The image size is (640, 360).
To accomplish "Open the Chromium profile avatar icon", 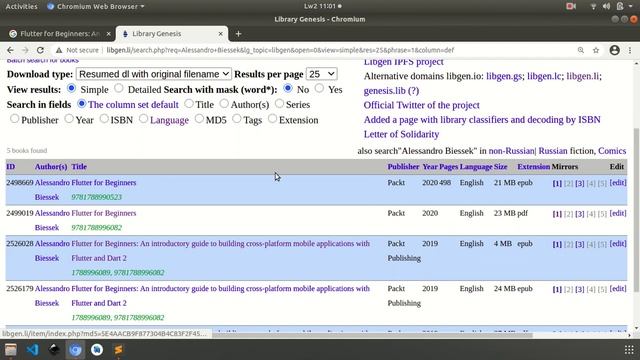I will click(x=614, y=50).
